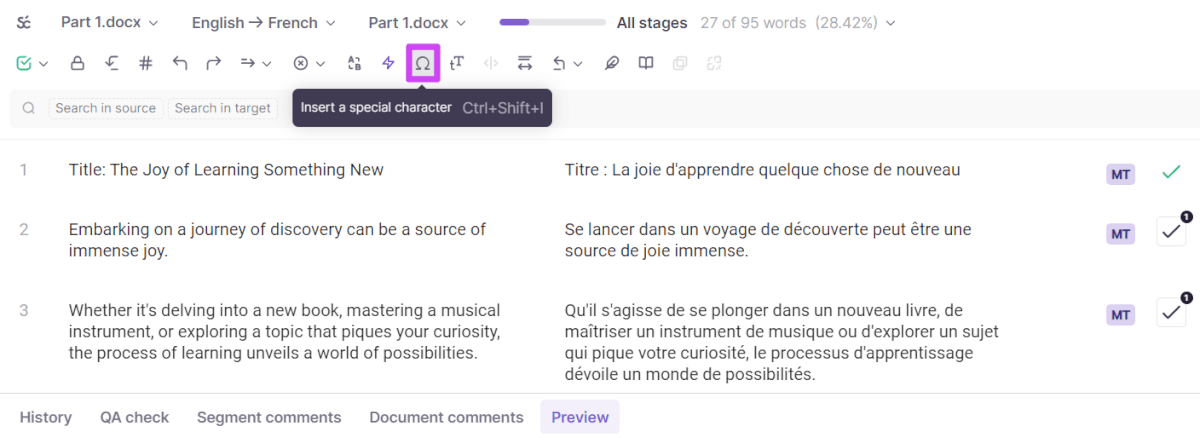1200x438 pixels.
Task: Click the purple lightning bolt icon
Action: click(389, 63)
